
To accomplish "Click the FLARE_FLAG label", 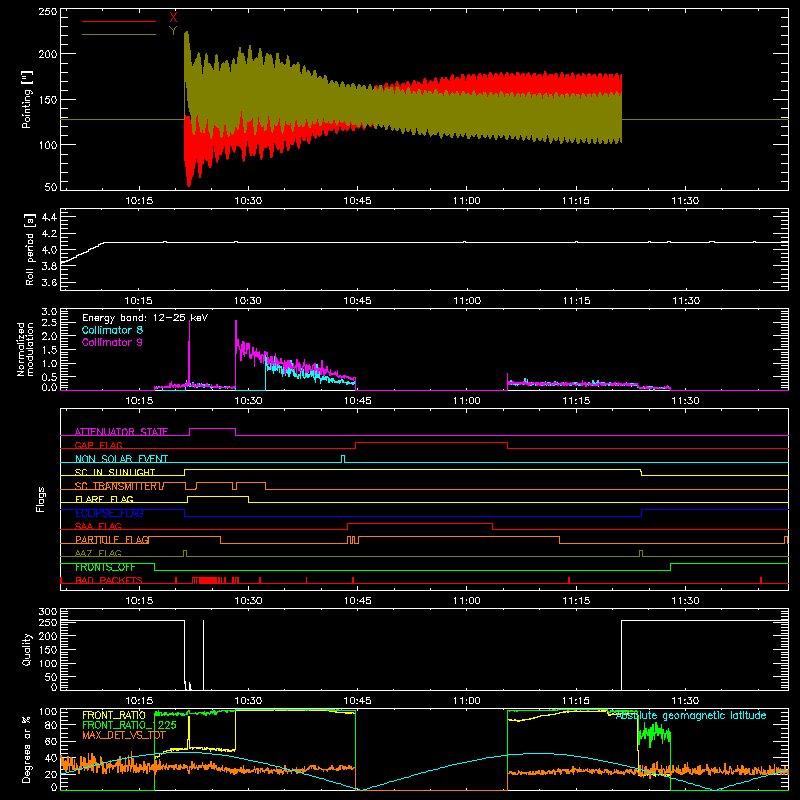I will coord(104,499).
